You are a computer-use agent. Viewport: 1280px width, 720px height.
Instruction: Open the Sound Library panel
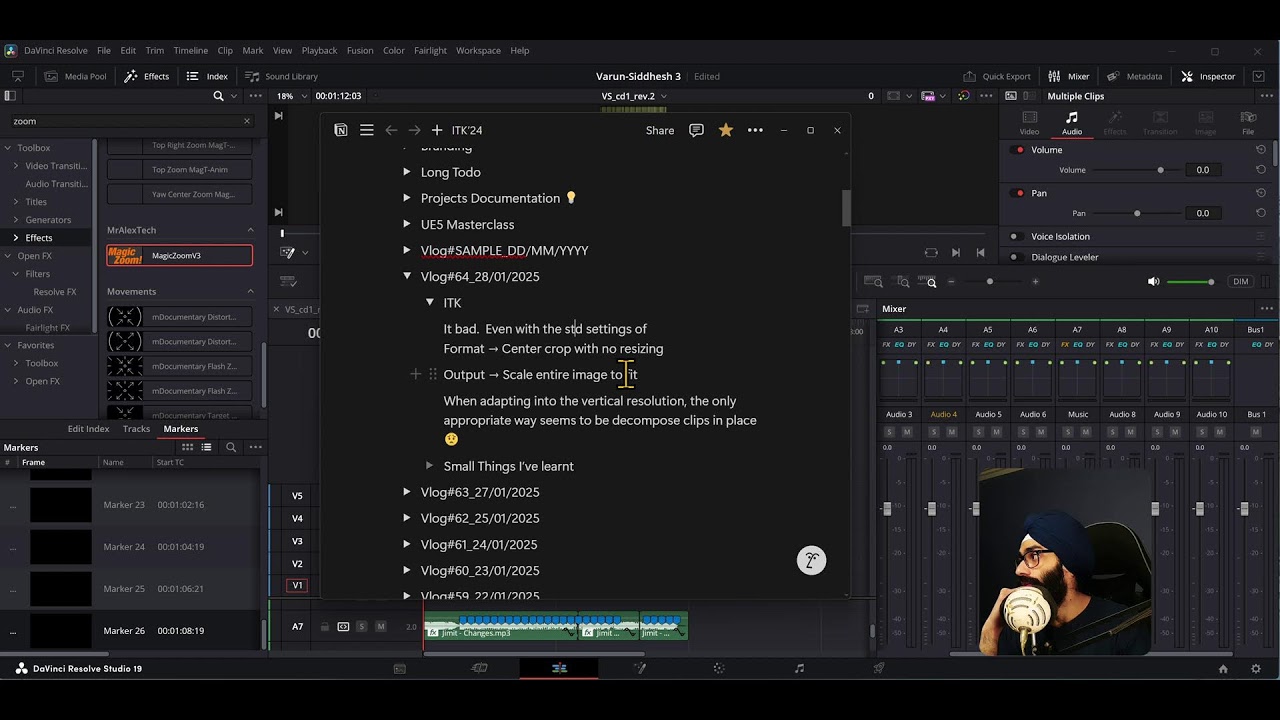tap(281, 76)
